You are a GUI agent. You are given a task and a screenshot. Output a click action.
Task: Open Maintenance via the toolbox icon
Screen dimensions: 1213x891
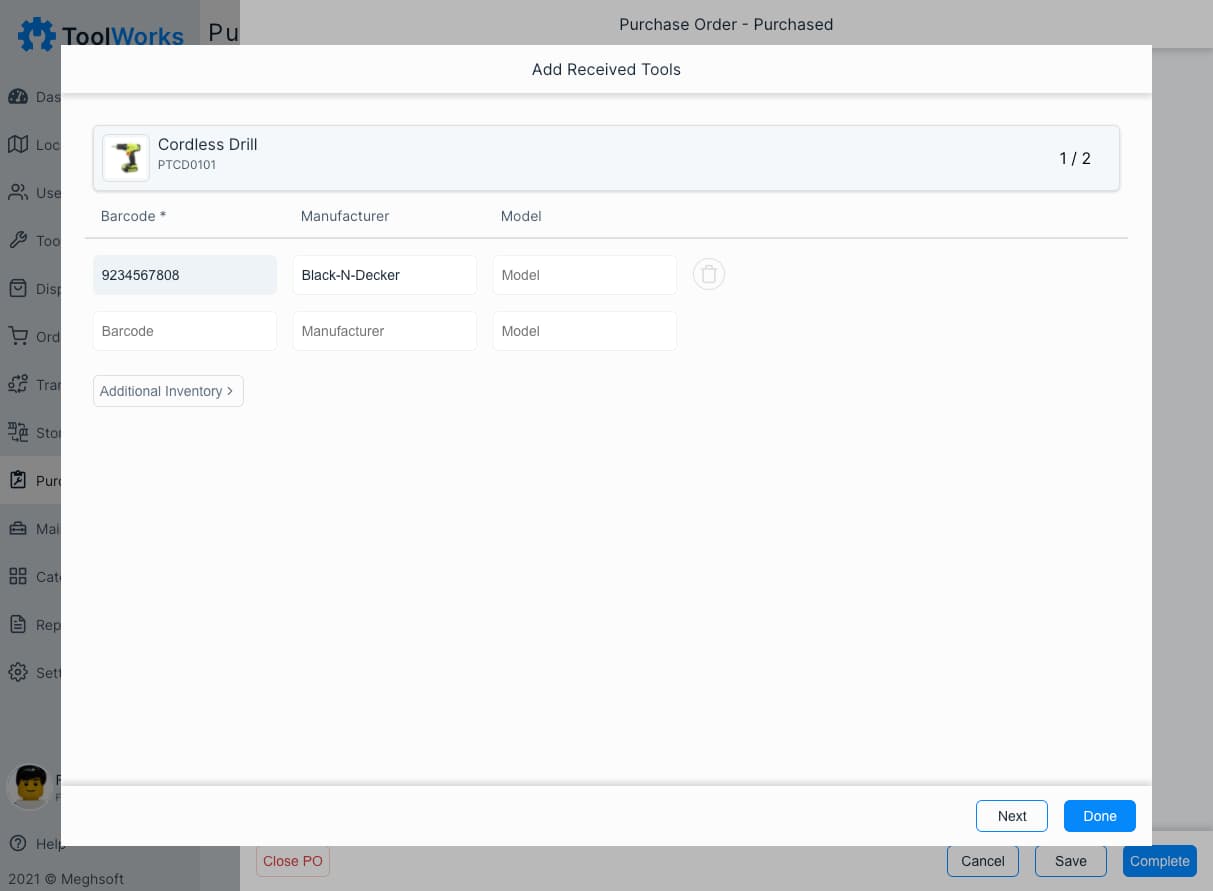(x=18, y=528)
